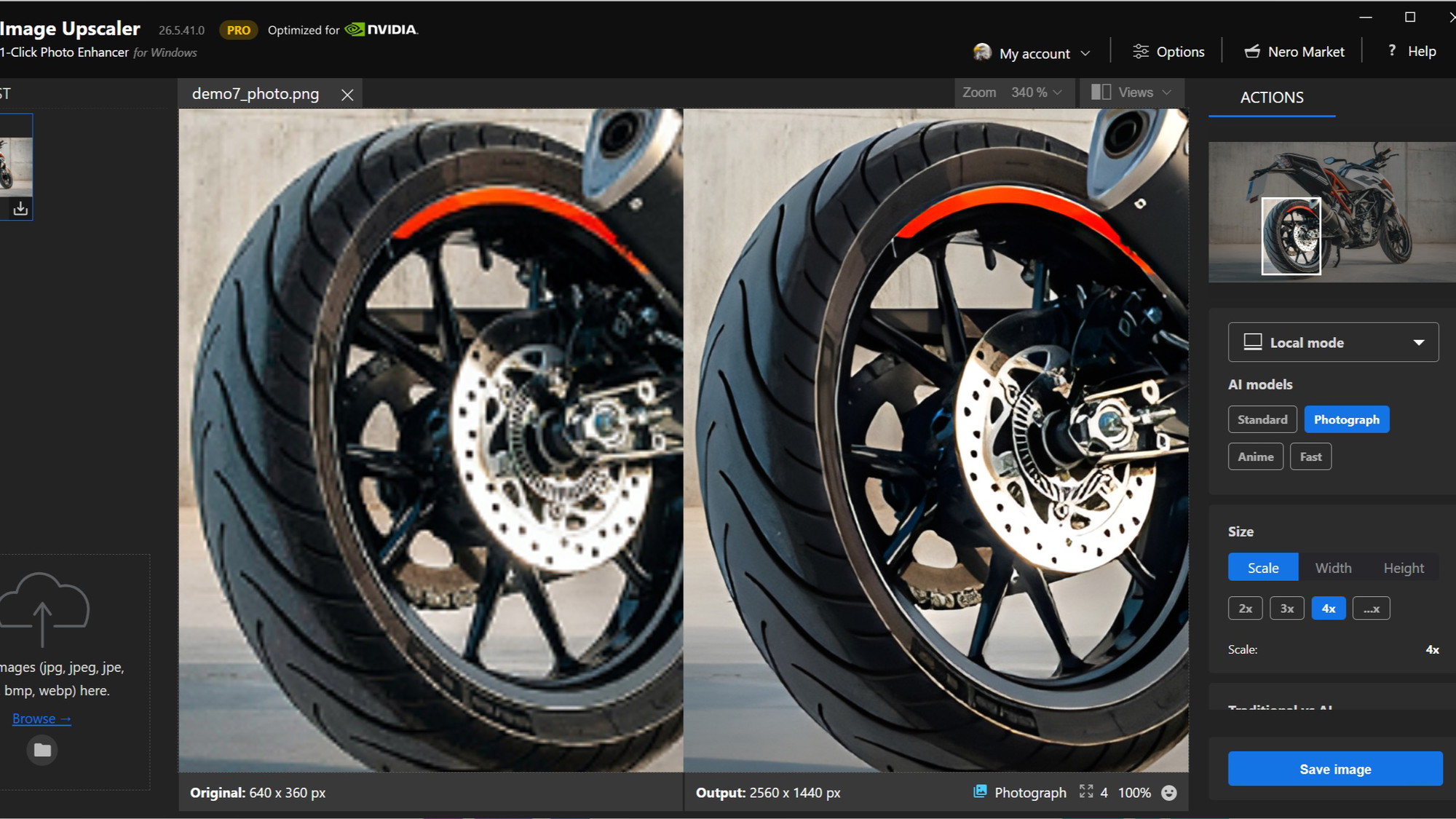Choose the 2x scale option
1456x819 pixels.
pos(1246,609)
